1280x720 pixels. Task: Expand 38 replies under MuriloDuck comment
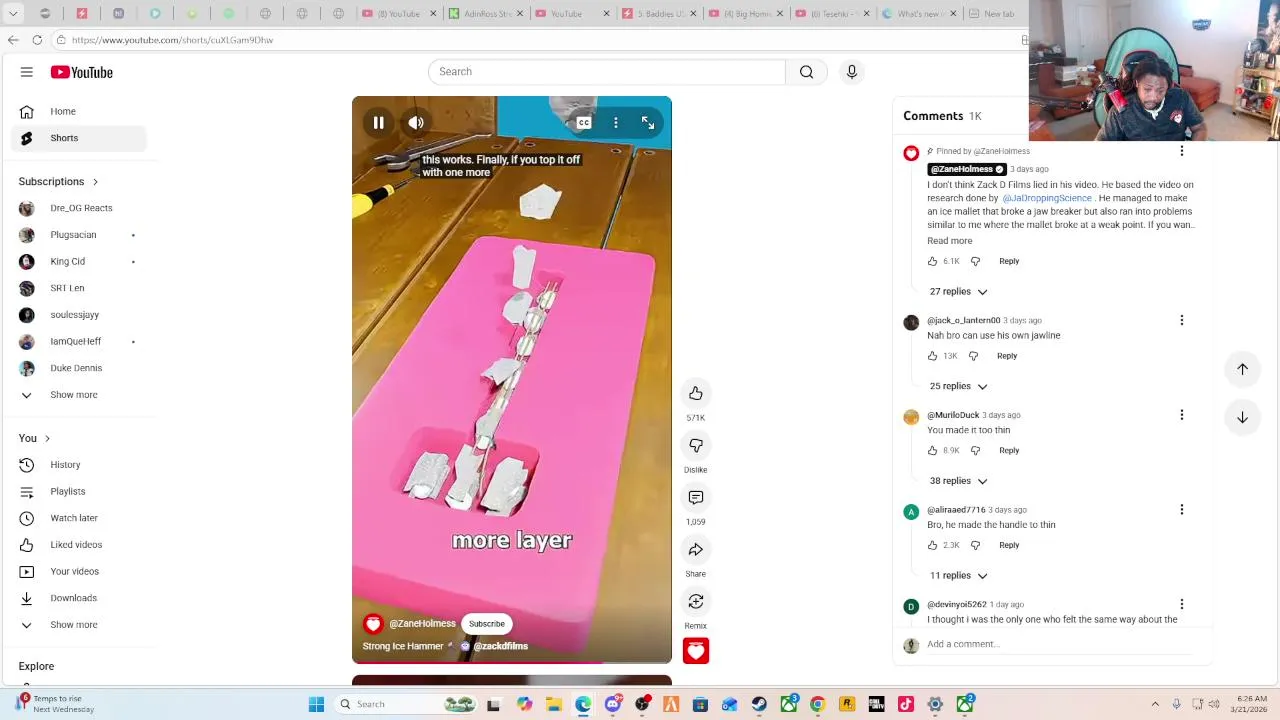[958, 481]
